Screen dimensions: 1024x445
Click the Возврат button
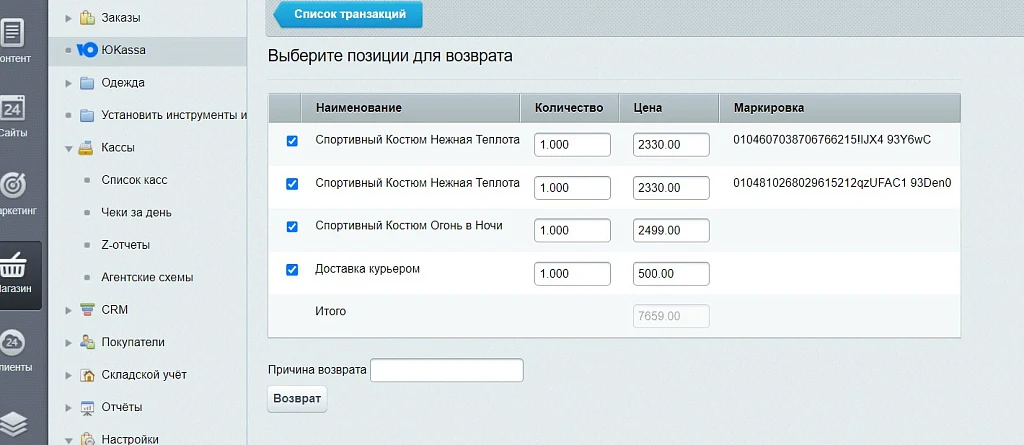tap(297, 399)
